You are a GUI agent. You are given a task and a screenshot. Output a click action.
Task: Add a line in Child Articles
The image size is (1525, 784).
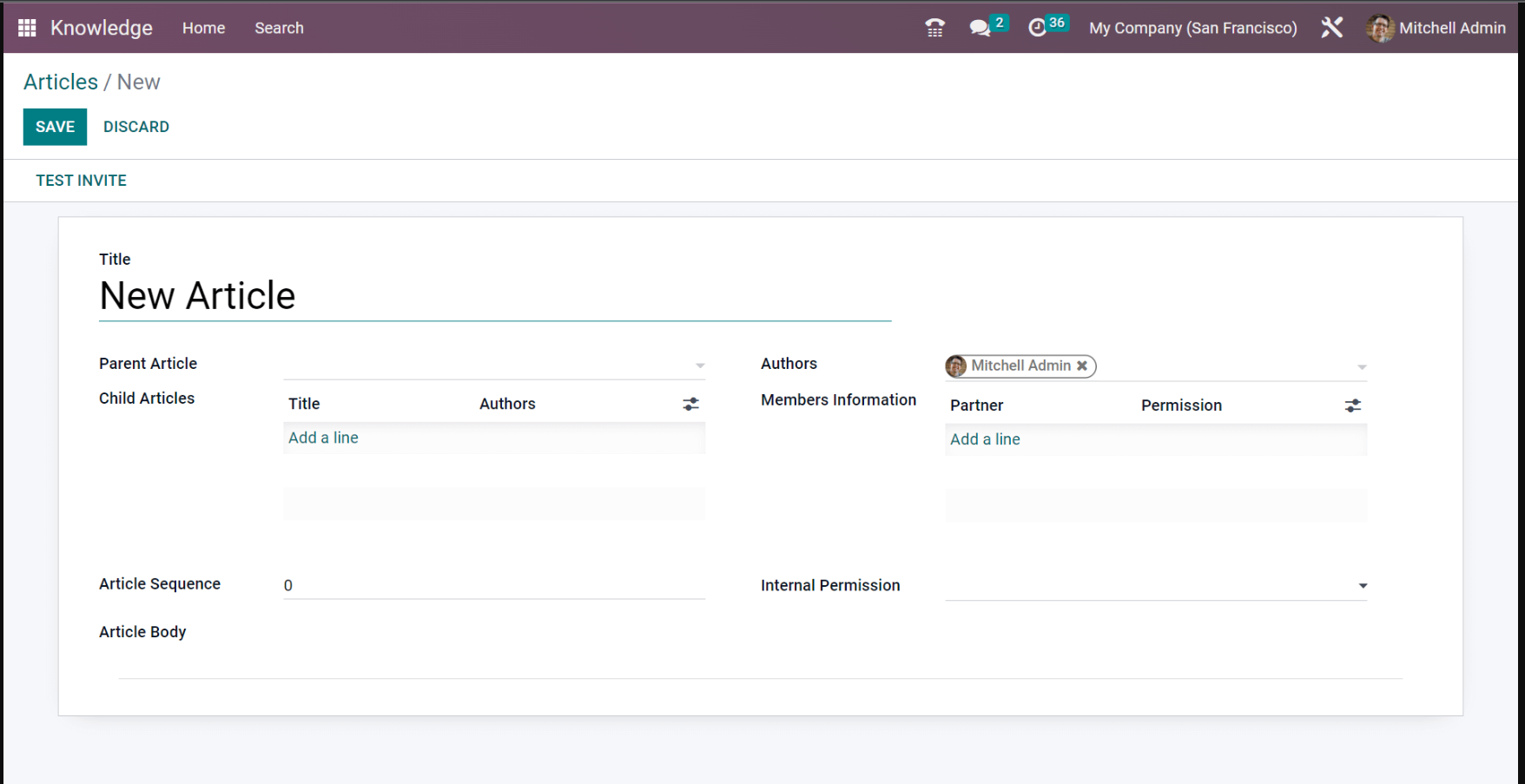(323, 438)
